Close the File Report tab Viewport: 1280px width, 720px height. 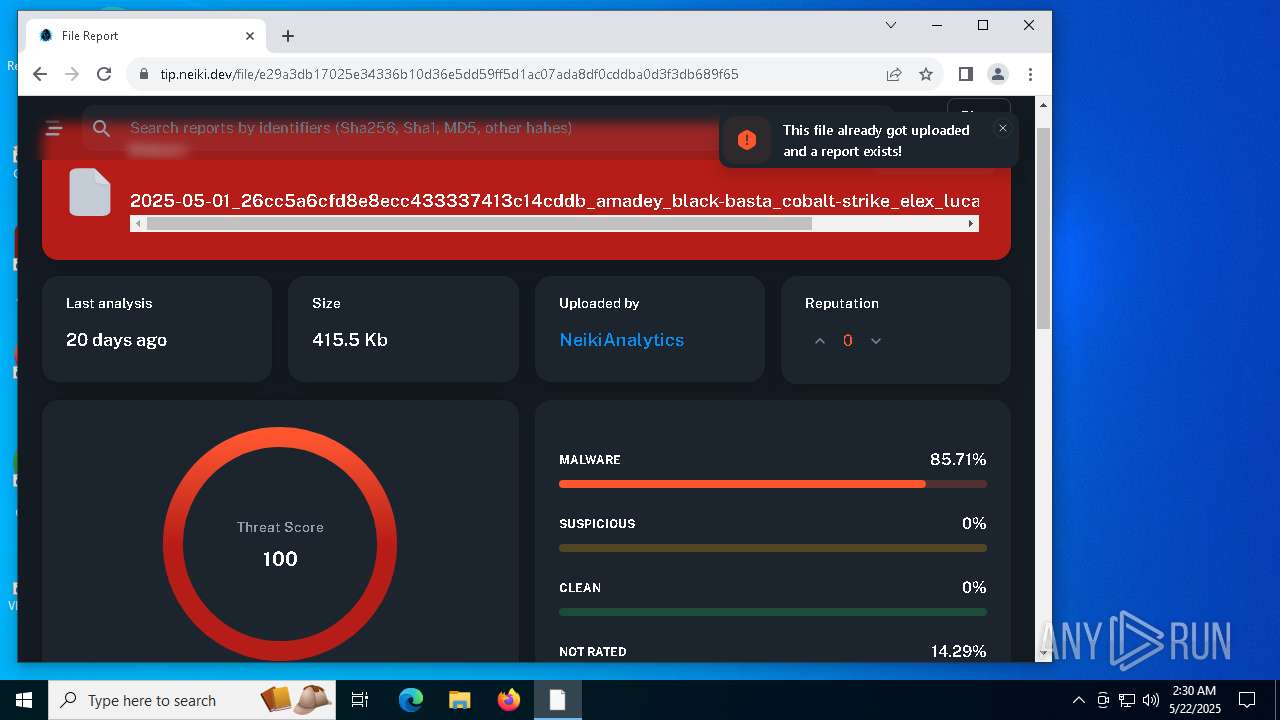tap(250, 36)
